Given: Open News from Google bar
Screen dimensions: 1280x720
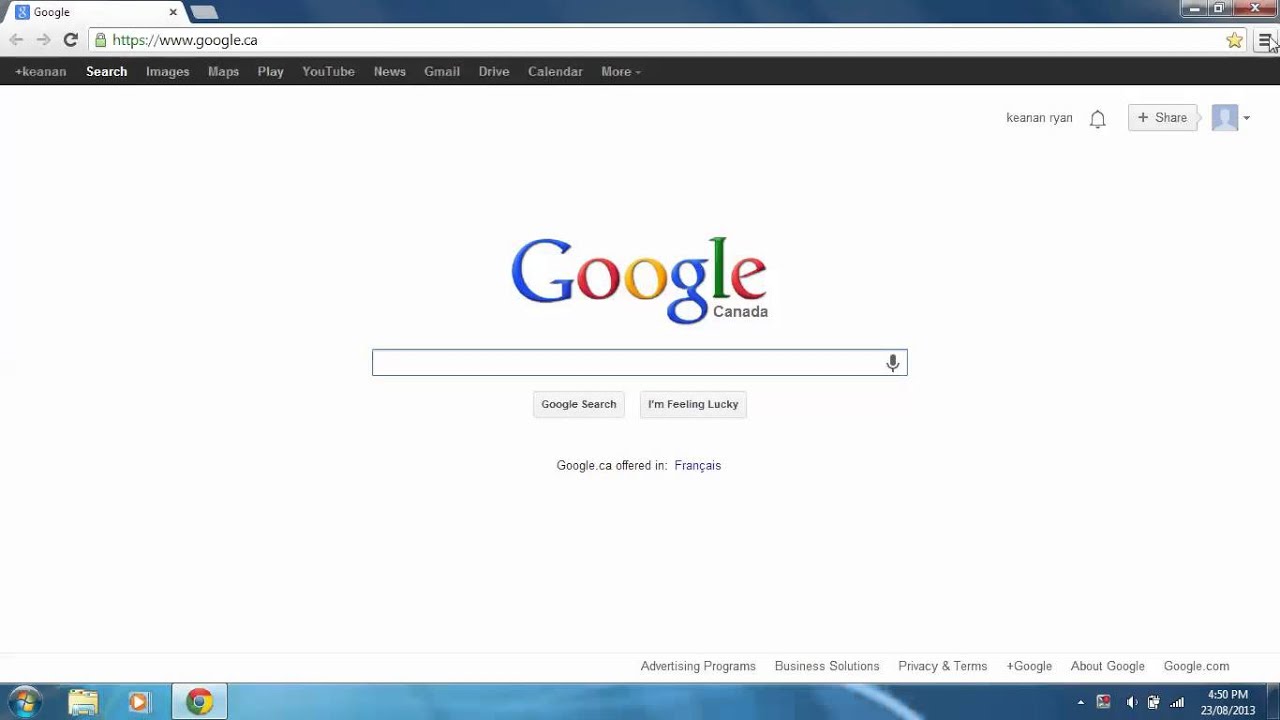Looking at the screenshot, I should point(389,72).
